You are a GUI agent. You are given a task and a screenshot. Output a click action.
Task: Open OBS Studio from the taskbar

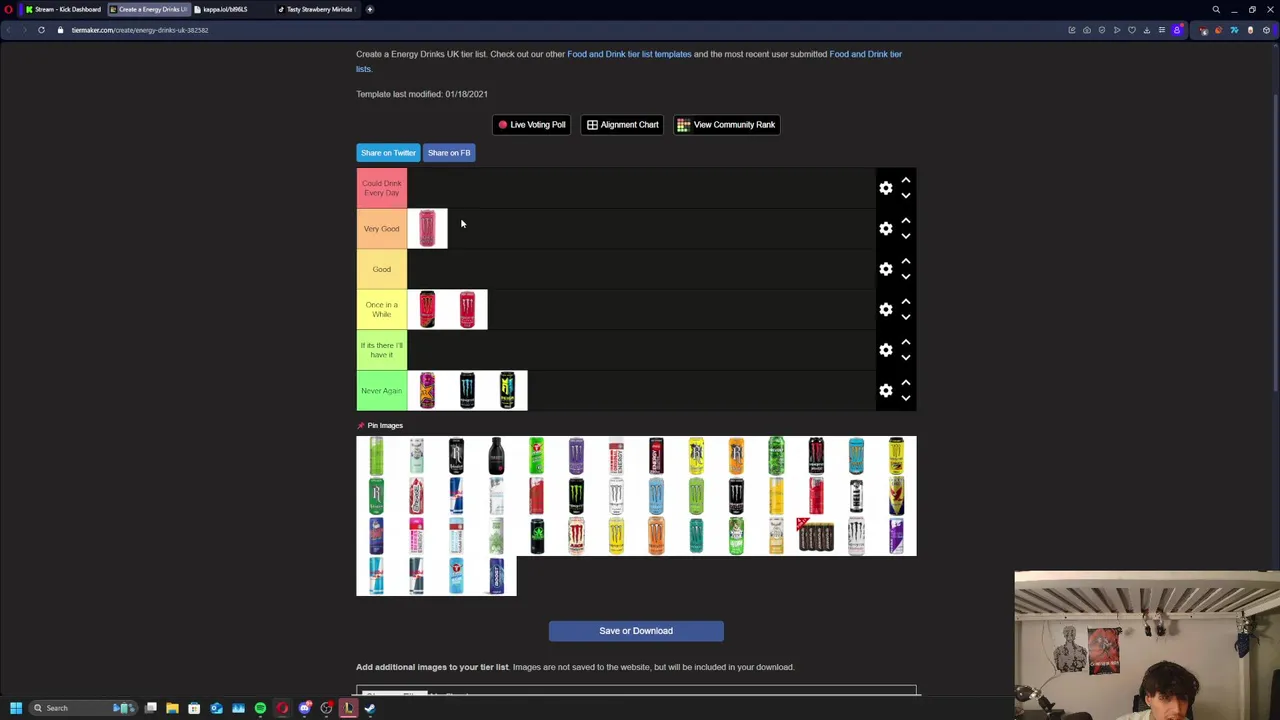[x=327, y=708]
